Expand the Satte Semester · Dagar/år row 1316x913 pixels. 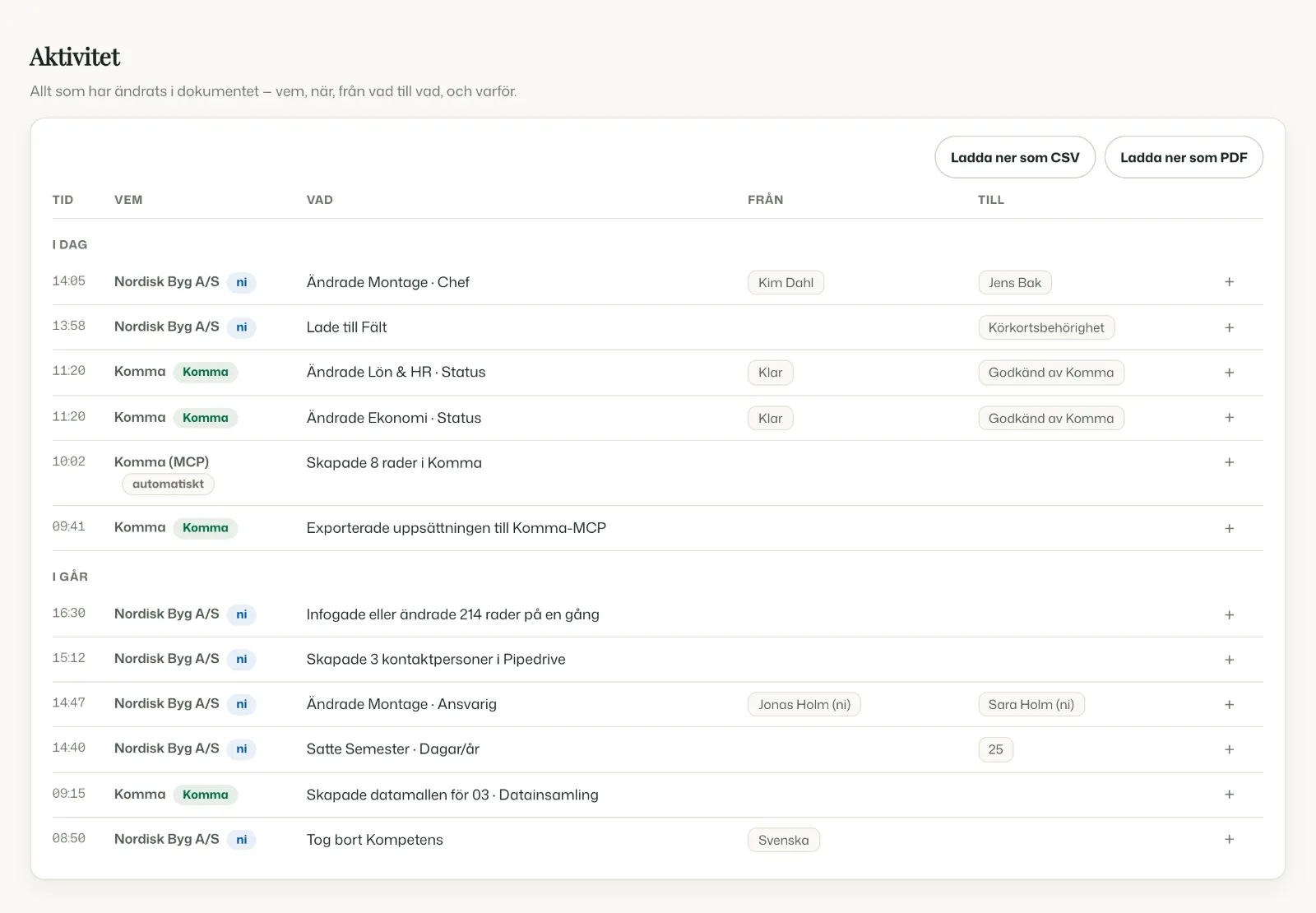click(x=1229, y=749)
